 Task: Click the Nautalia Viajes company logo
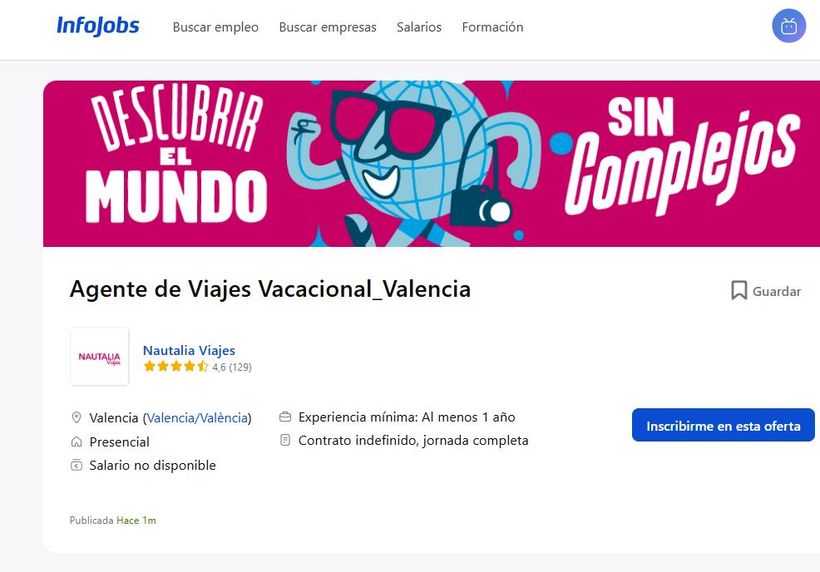[x=99, y=357]
